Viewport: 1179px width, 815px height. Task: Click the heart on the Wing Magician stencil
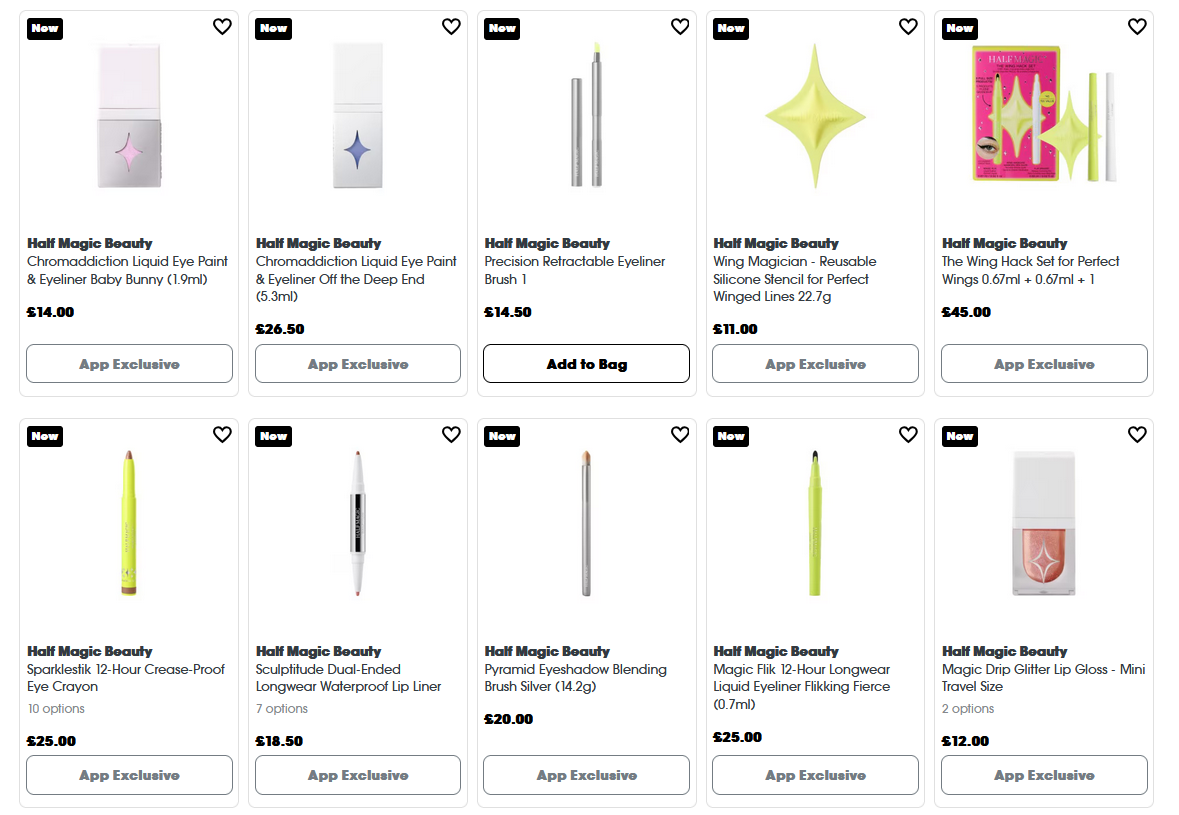tap(908, 27)
